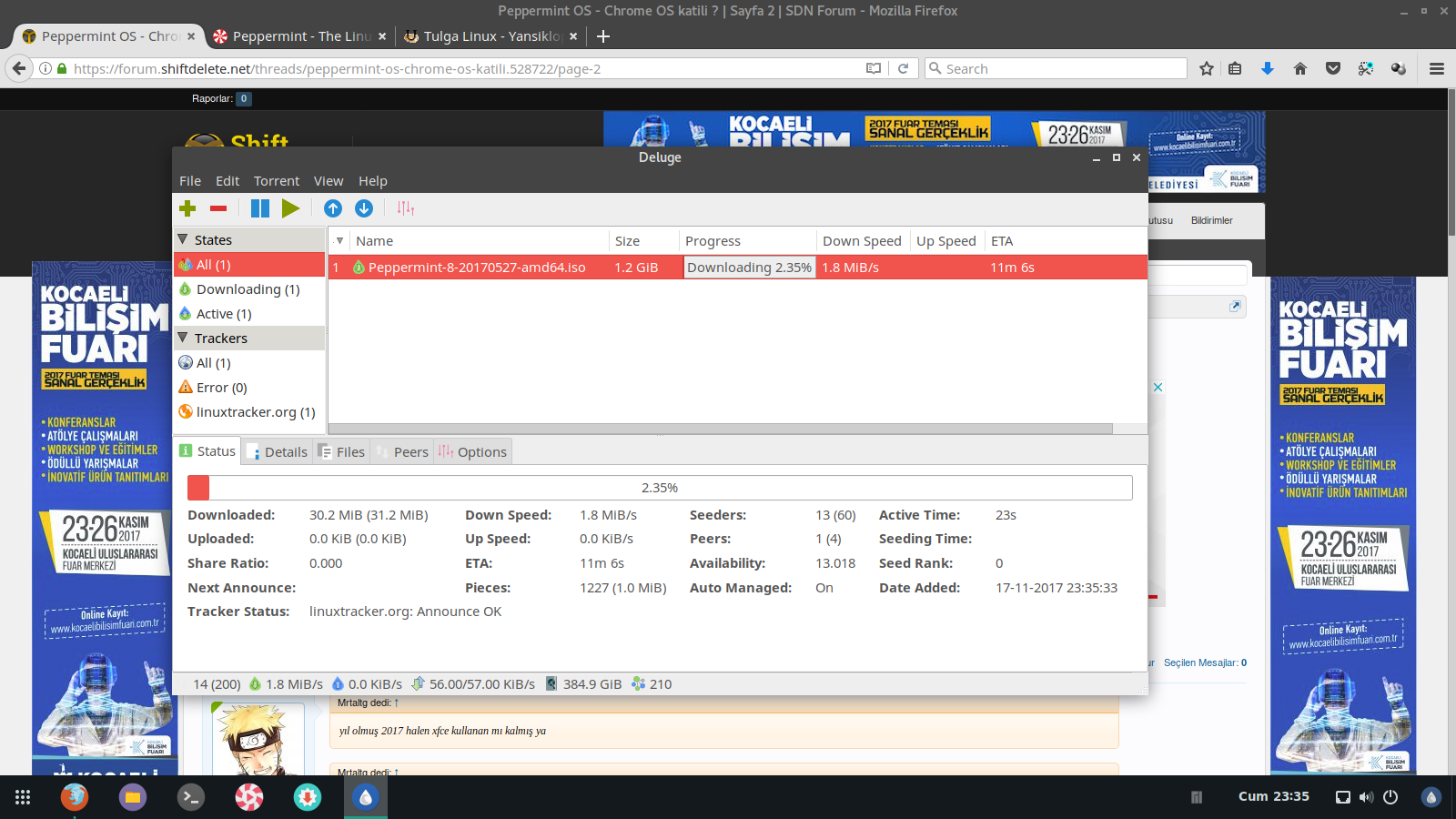Click the free disk space 384.9 GiB indicator
Screen dimensions: 1456x819
point(583,684)
